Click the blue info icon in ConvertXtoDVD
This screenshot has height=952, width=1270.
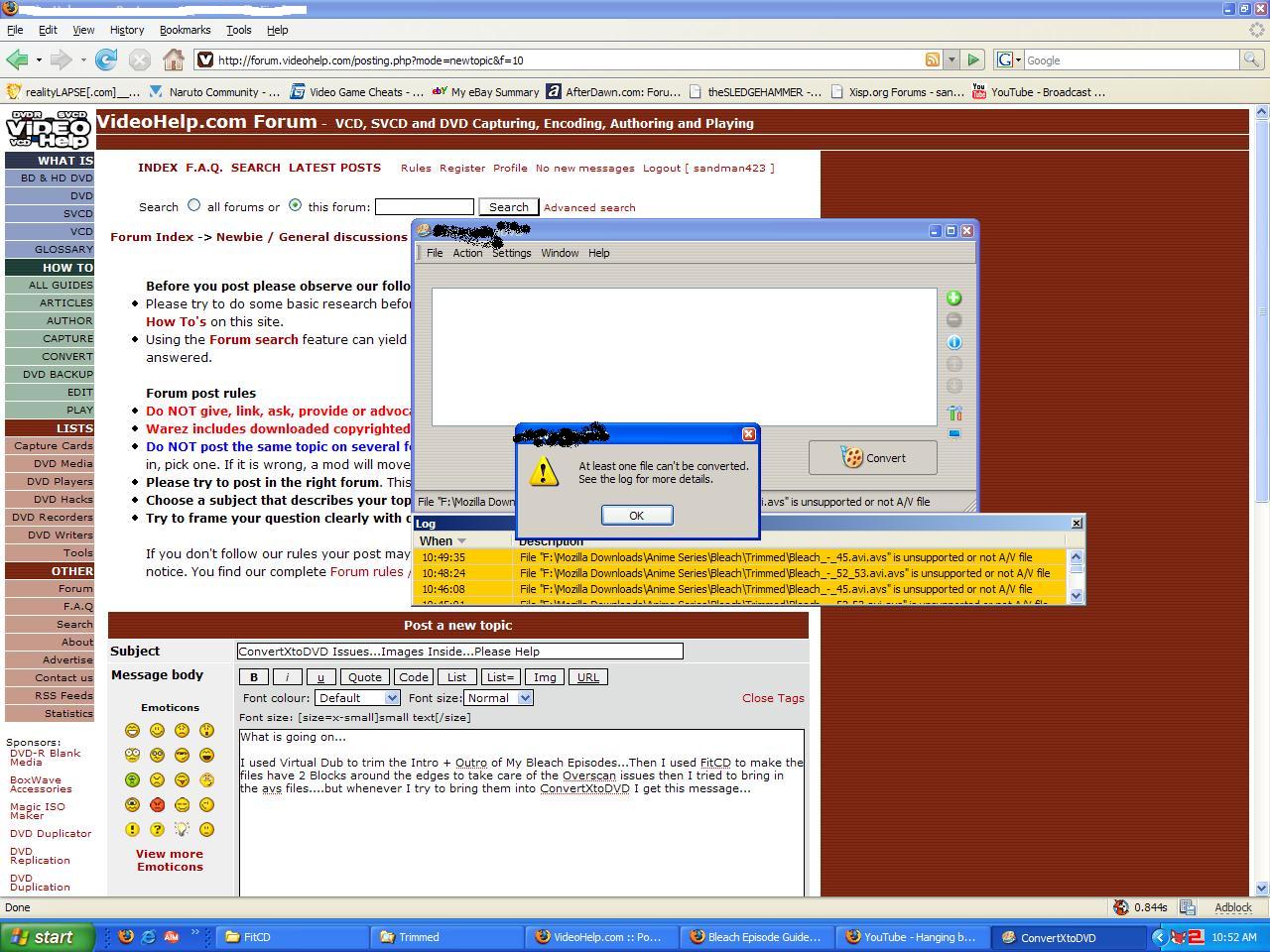(953, 342)
